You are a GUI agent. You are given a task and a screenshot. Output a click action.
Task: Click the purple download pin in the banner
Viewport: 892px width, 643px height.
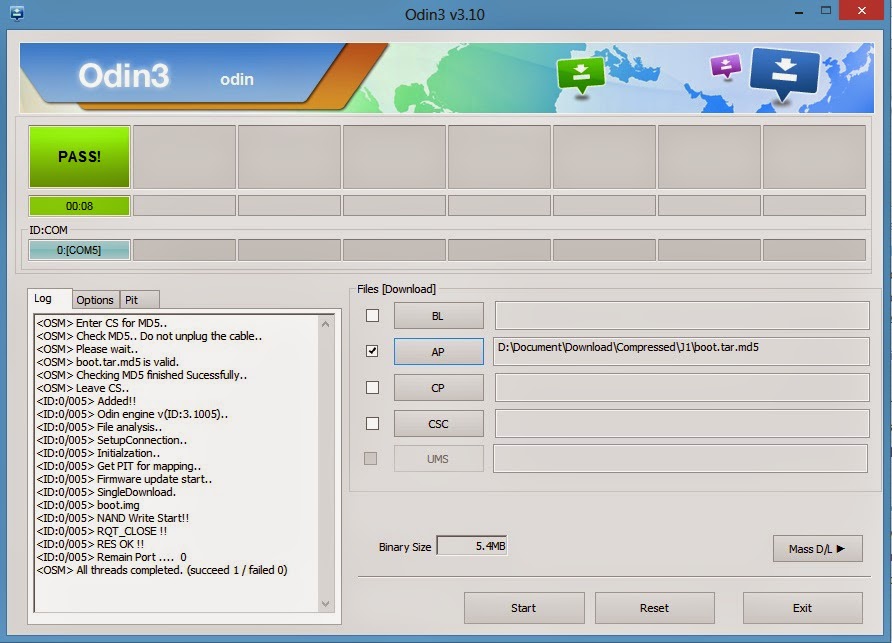click(x=726, y=66)
